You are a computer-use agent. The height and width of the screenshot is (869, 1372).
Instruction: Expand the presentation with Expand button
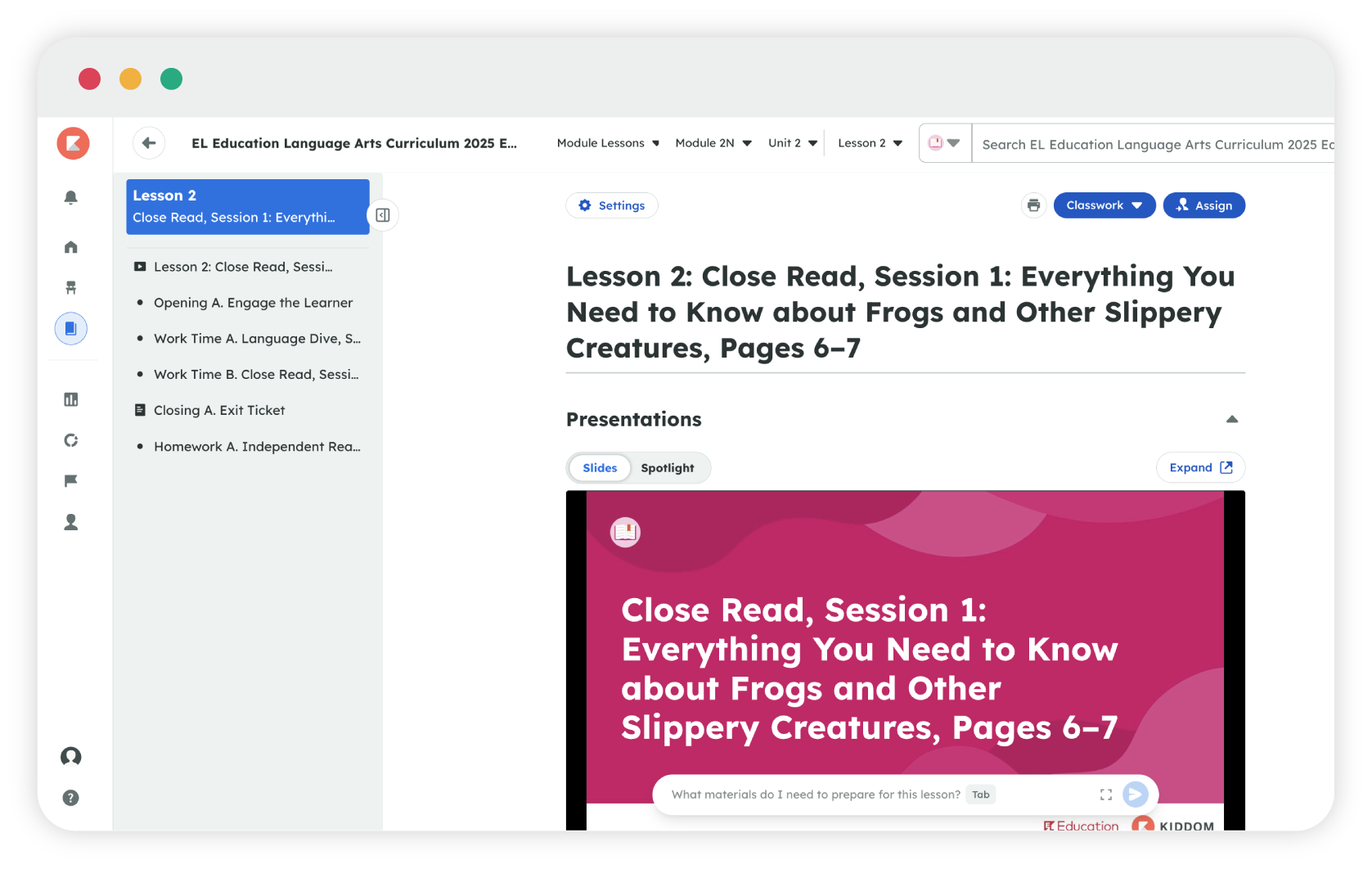pyautogui.click(x=1201, y=468)
